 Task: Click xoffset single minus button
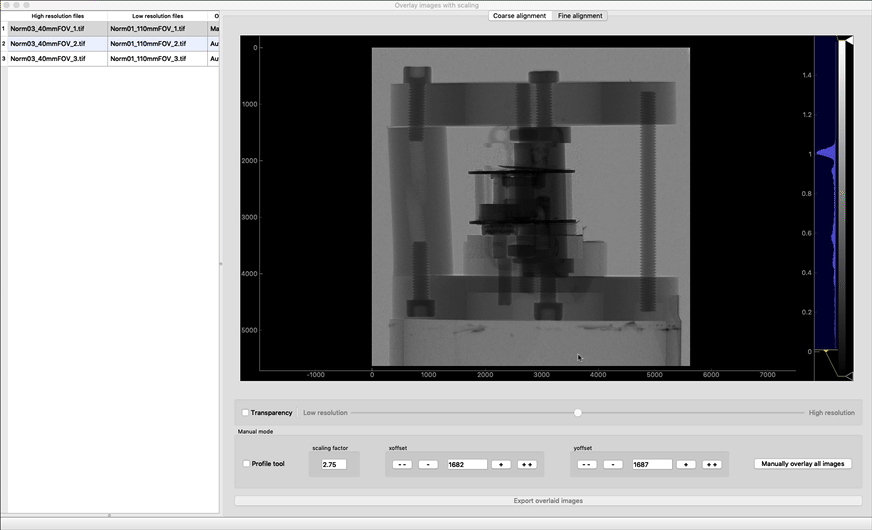[x=428, y=464]
